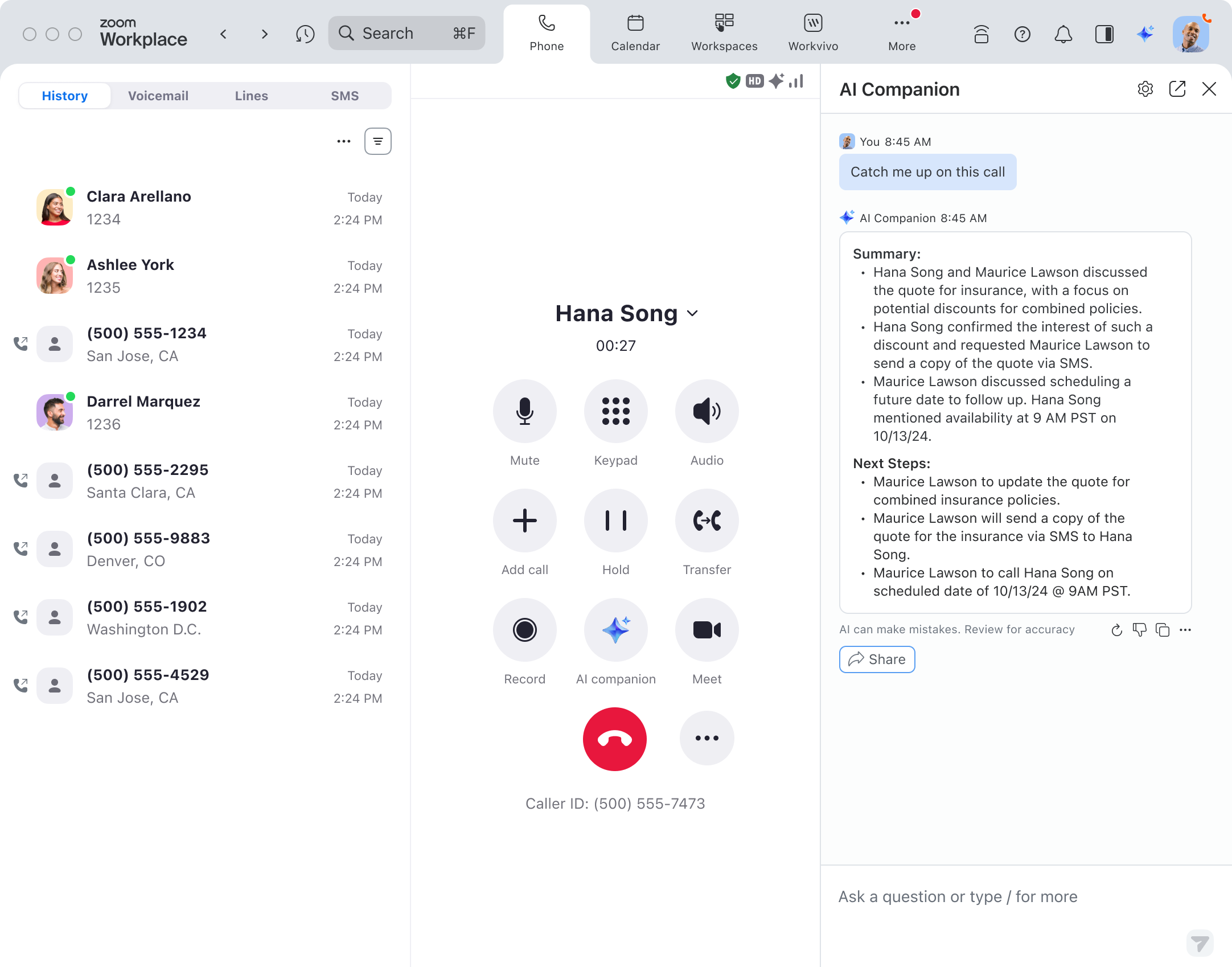
Task: Put the call on Hold
Action: (615, 521)
